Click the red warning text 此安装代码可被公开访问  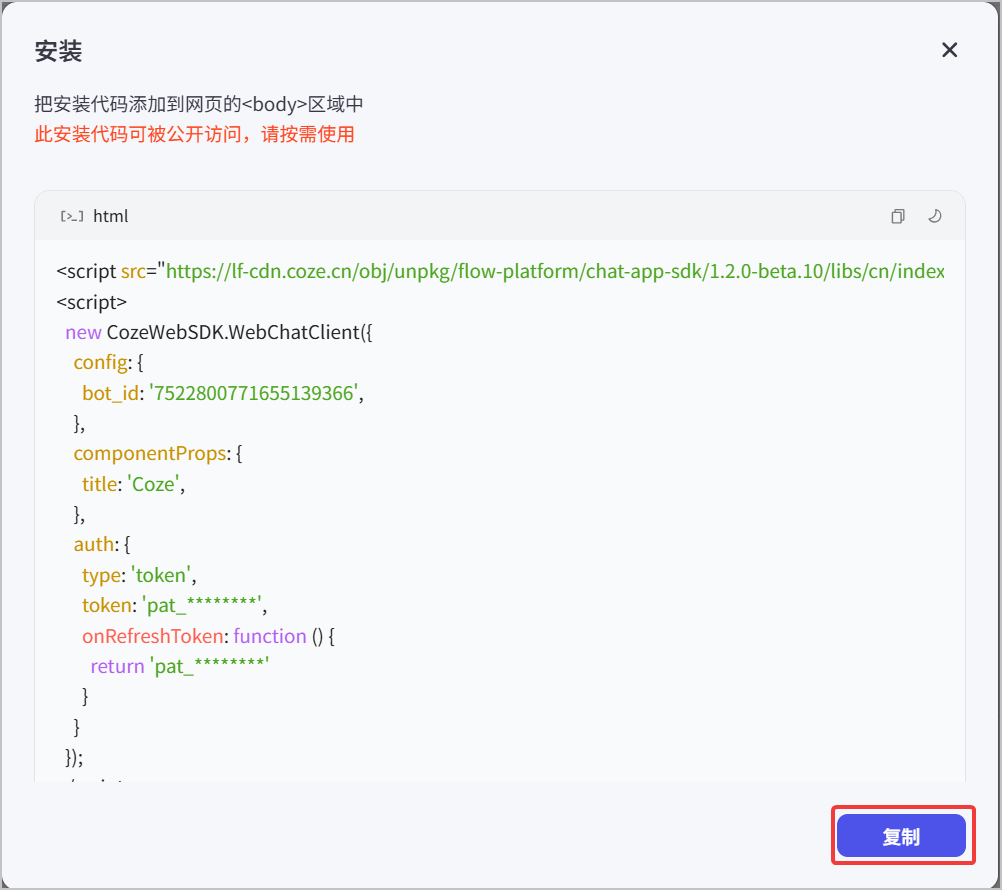(x=194, y=134)
